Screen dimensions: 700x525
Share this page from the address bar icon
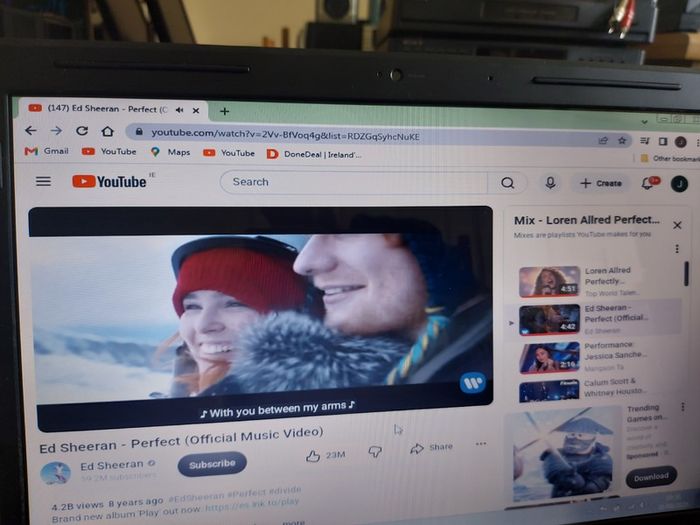pyautogui.click(x=603, y=141)
